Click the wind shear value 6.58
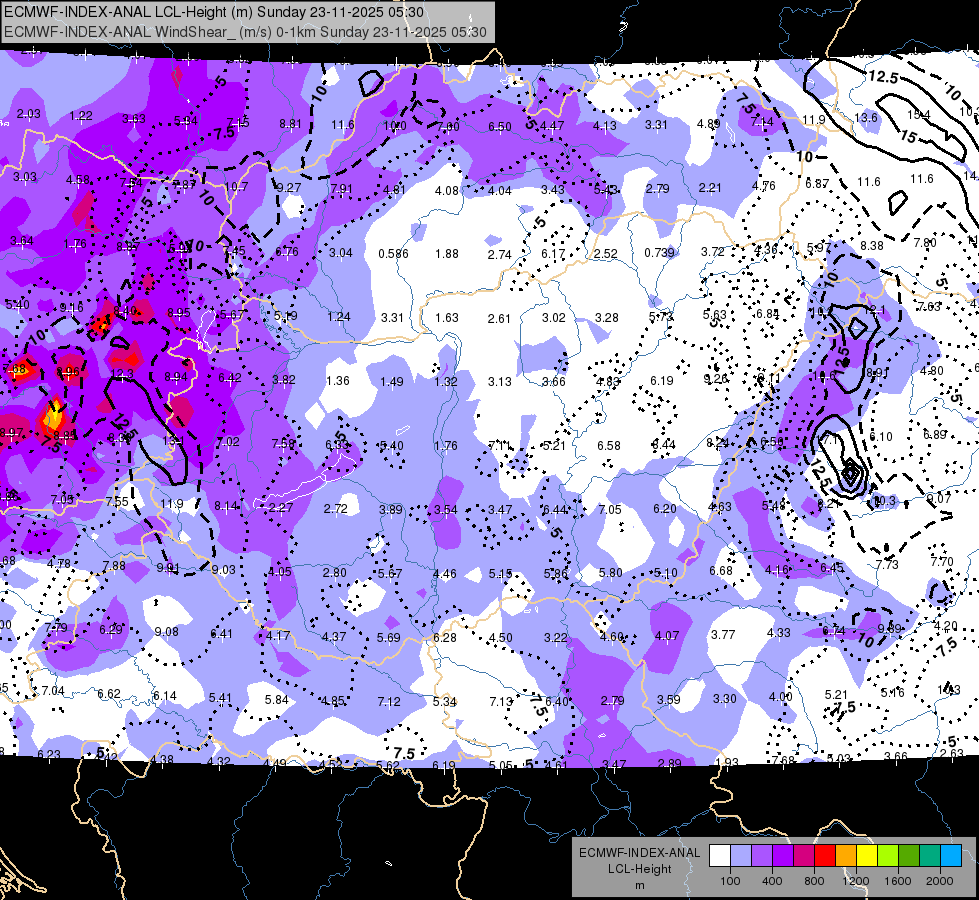The image size is (979, 900). point(609,445)
